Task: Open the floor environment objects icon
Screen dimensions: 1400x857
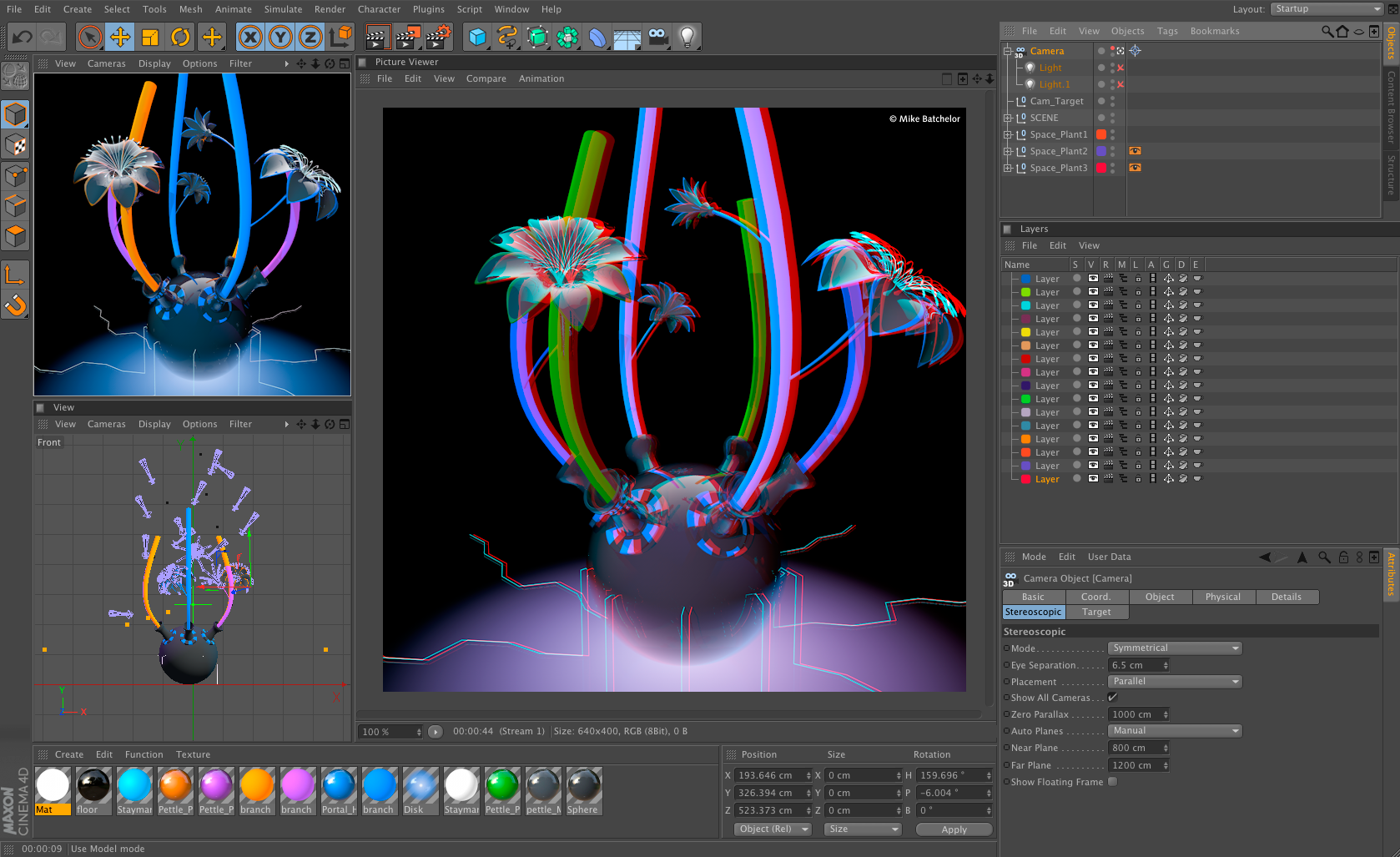Action: tap(627, 37)
